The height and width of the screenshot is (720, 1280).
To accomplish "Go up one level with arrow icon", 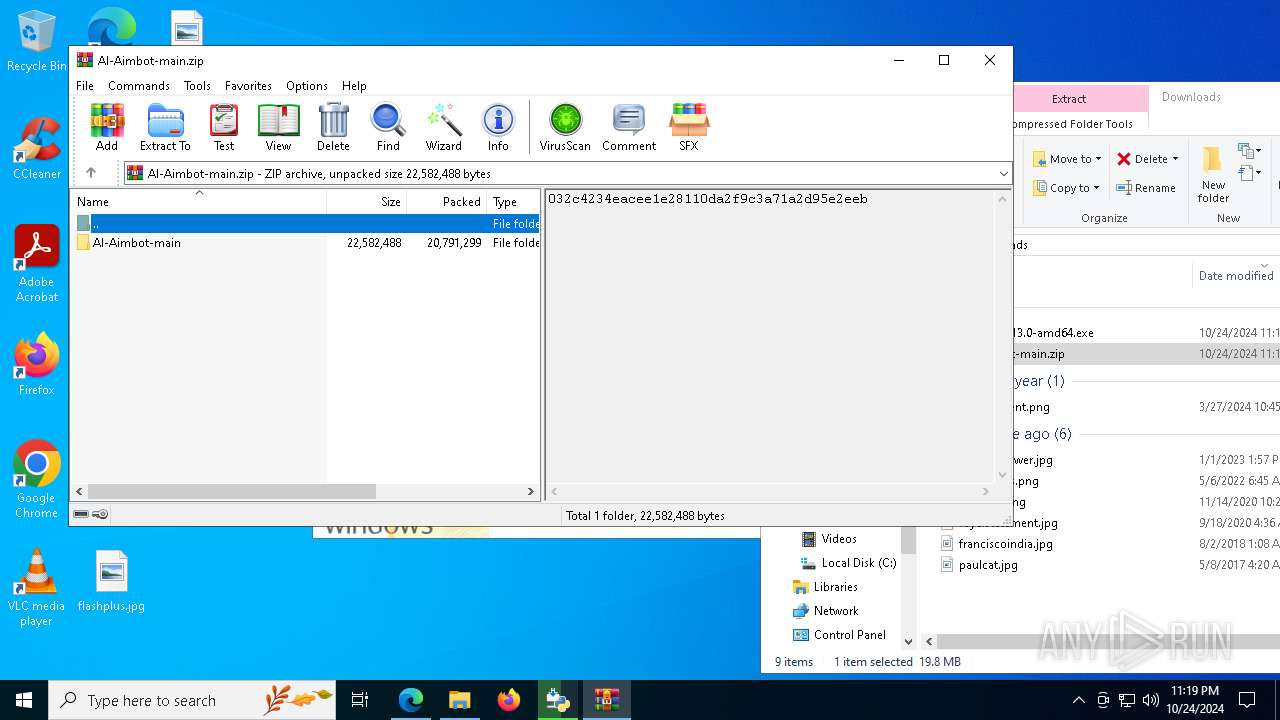I will tap(91, 173).
